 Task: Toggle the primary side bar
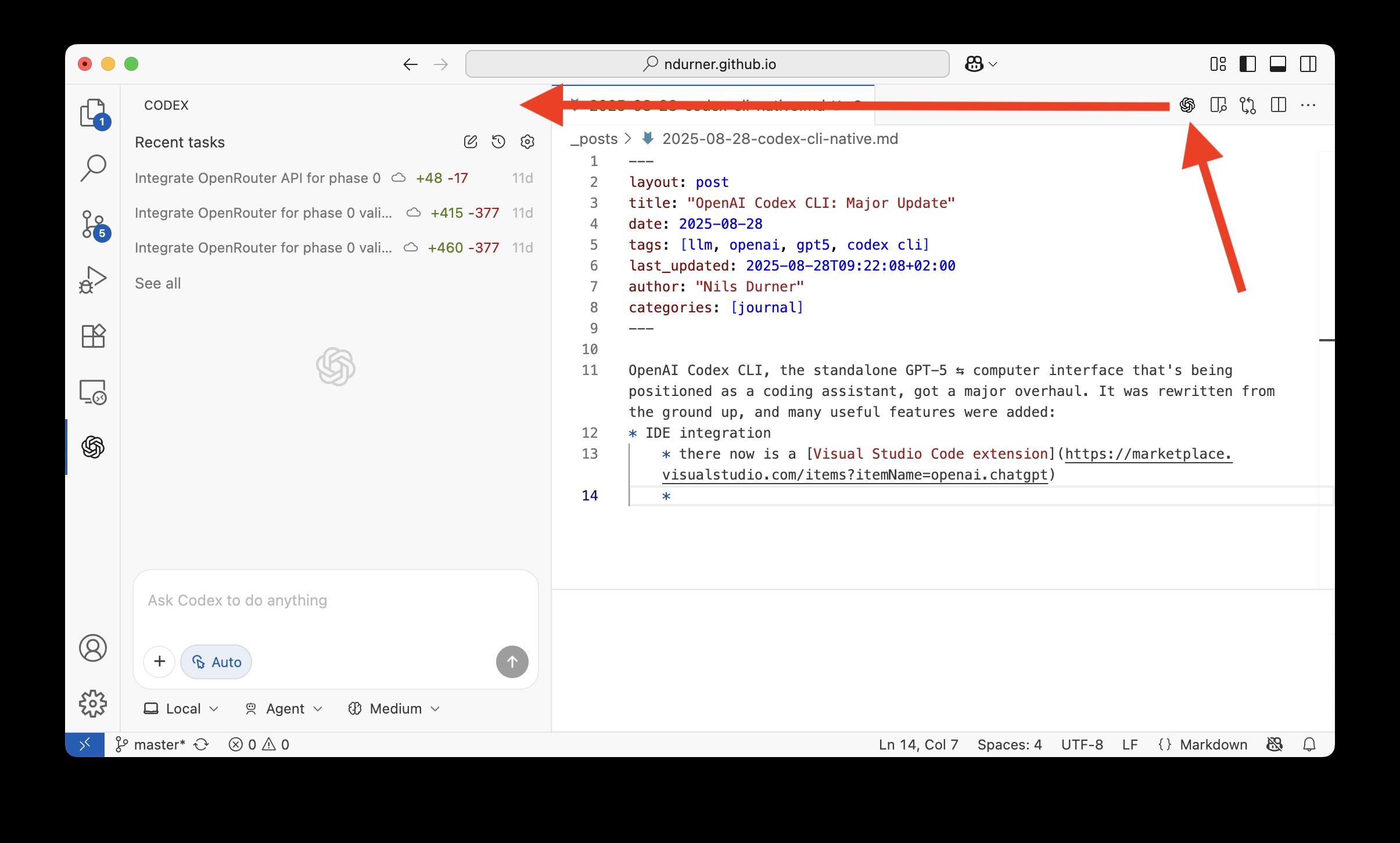pyautogui.click(x=1248, y=64)
